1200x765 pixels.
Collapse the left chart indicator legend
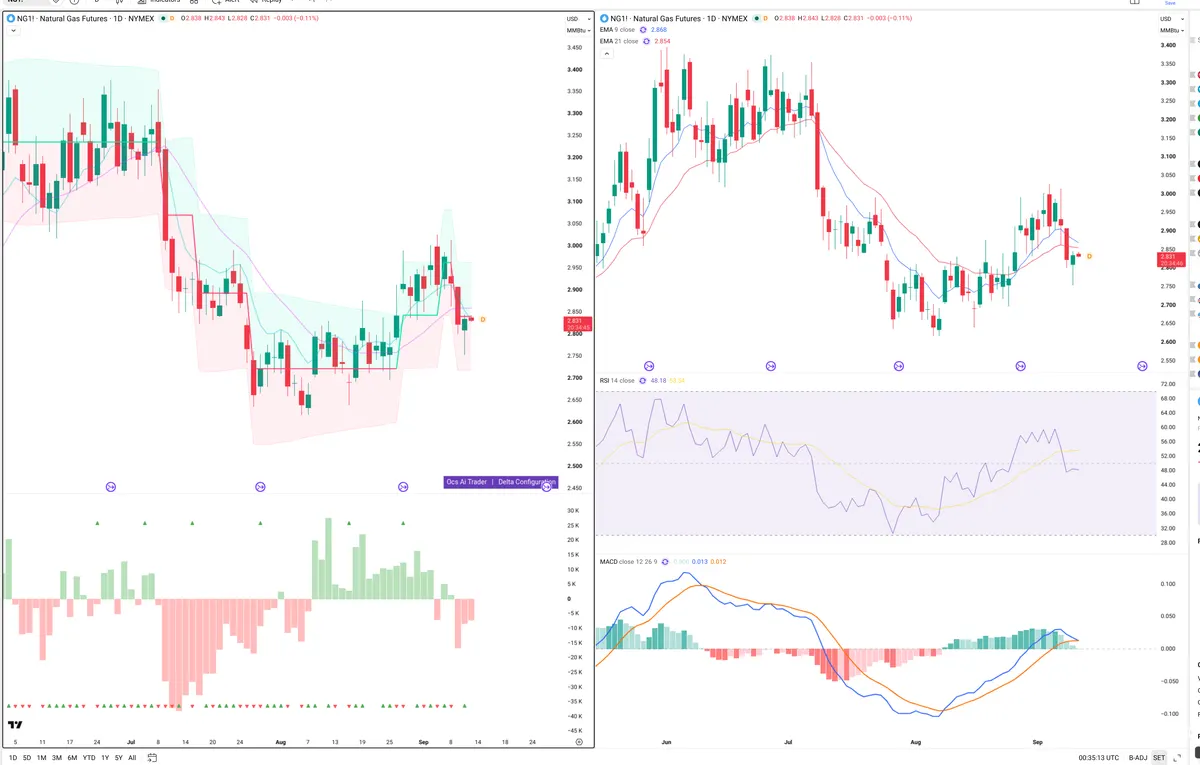coord(12,31)
